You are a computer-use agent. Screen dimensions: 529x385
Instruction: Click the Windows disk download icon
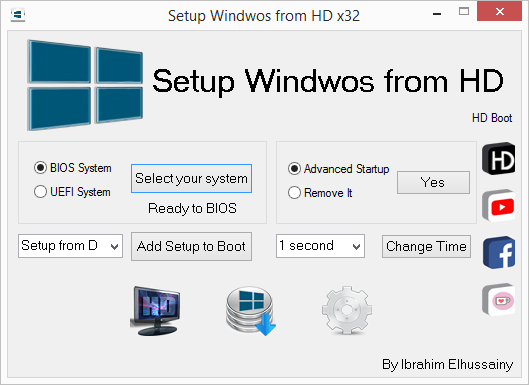pyautogui.click(x=251, y=311)
